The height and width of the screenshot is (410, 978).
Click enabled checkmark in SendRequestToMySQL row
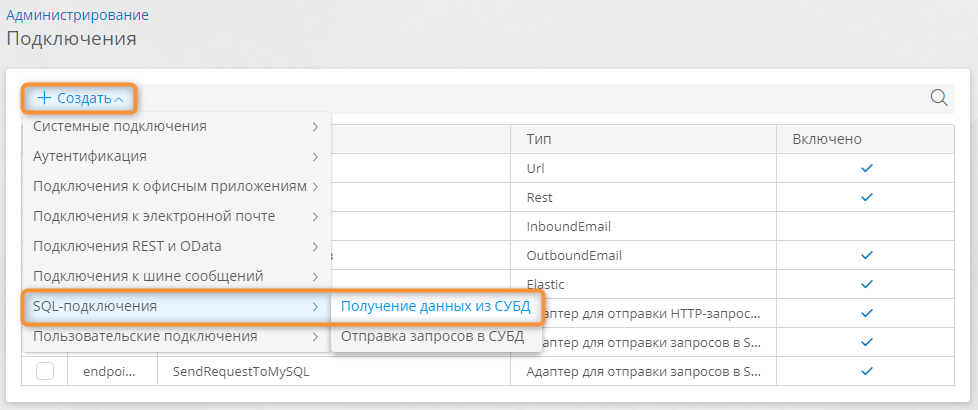(866, 371)
